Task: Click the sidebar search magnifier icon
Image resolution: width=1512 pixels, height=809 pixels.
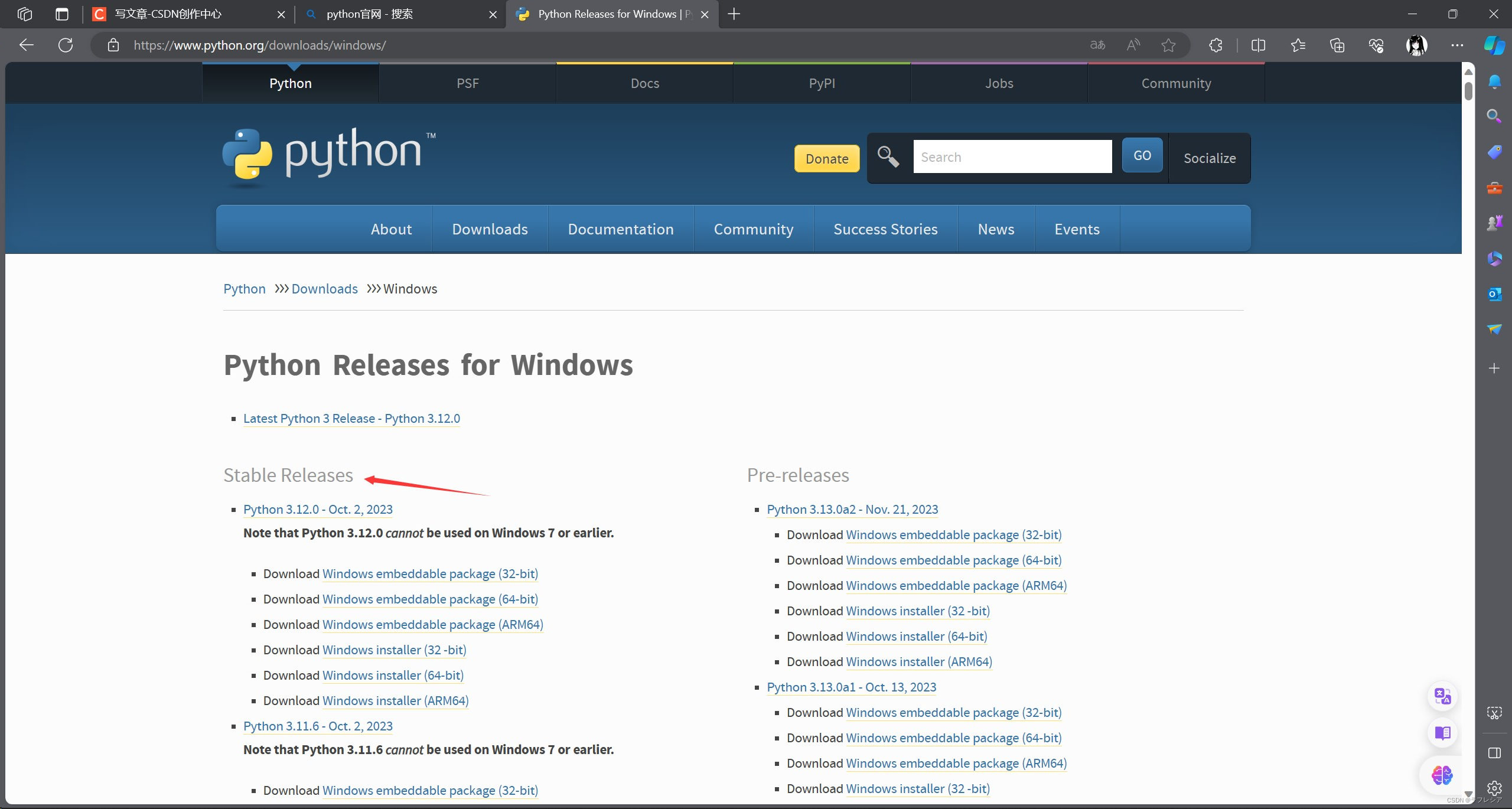Action: click(1494, 116)
